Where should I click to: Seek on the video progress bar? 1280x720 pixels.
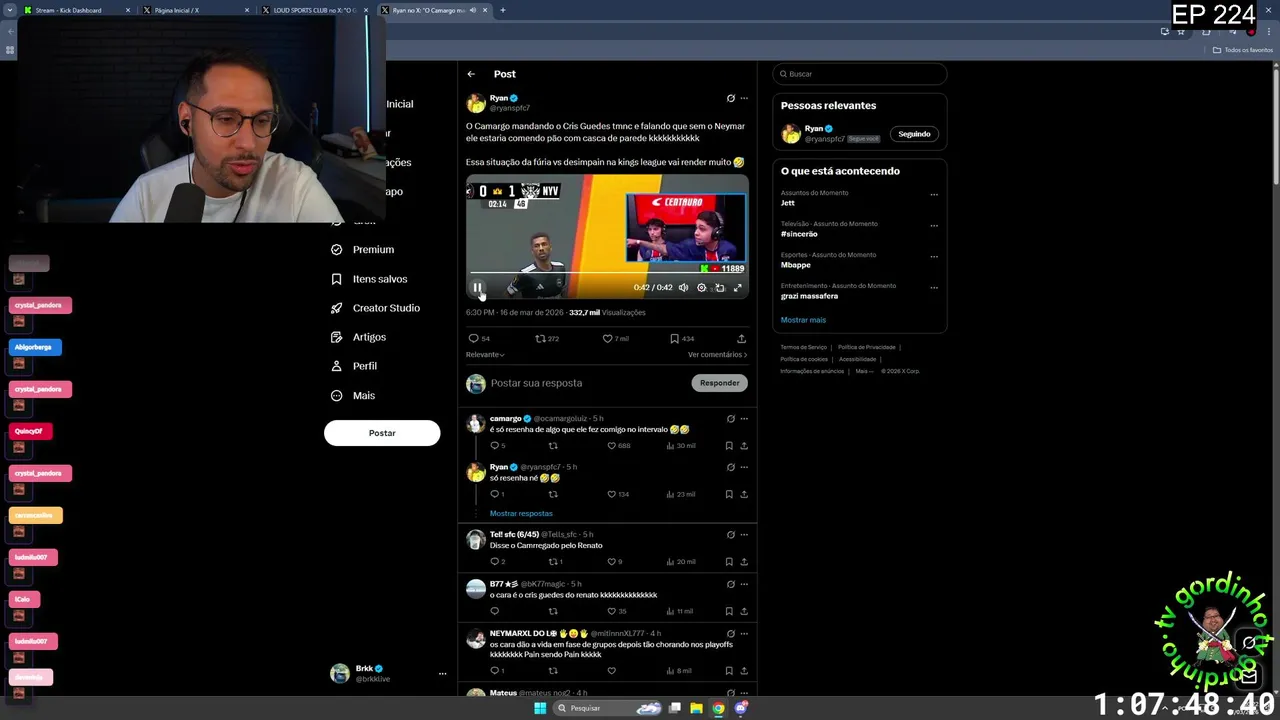tap(607, 273)
